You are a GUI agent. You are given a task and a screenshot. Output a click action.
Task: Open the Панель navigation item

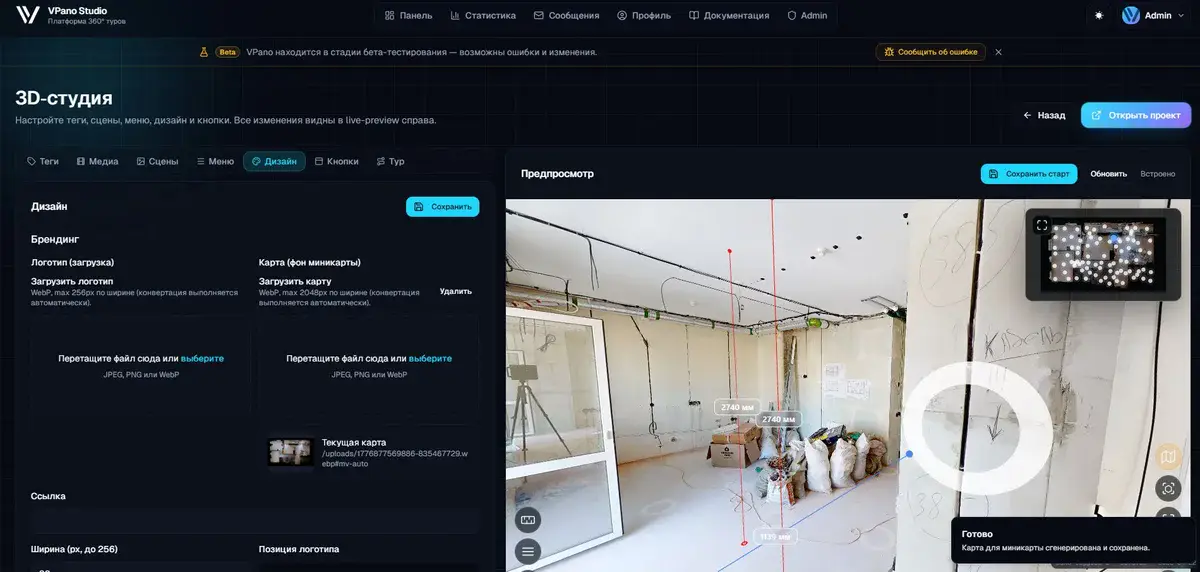[409, 15]
